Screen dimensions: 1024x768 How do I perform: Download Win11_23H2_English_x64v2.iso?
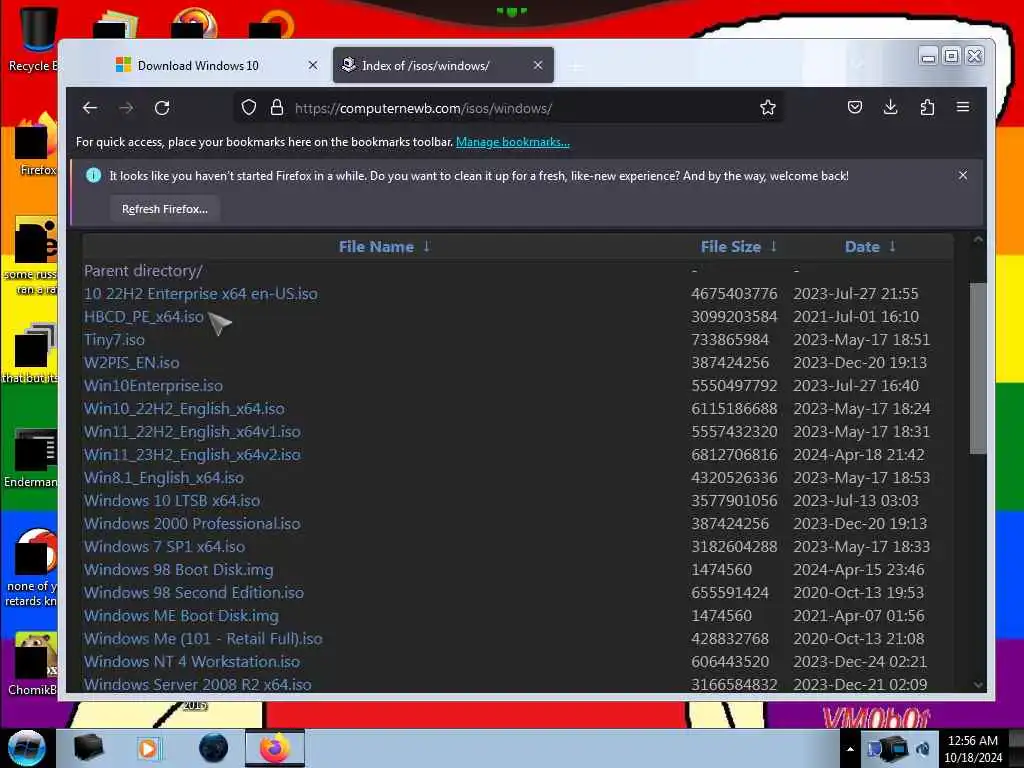tap(192, 455)
